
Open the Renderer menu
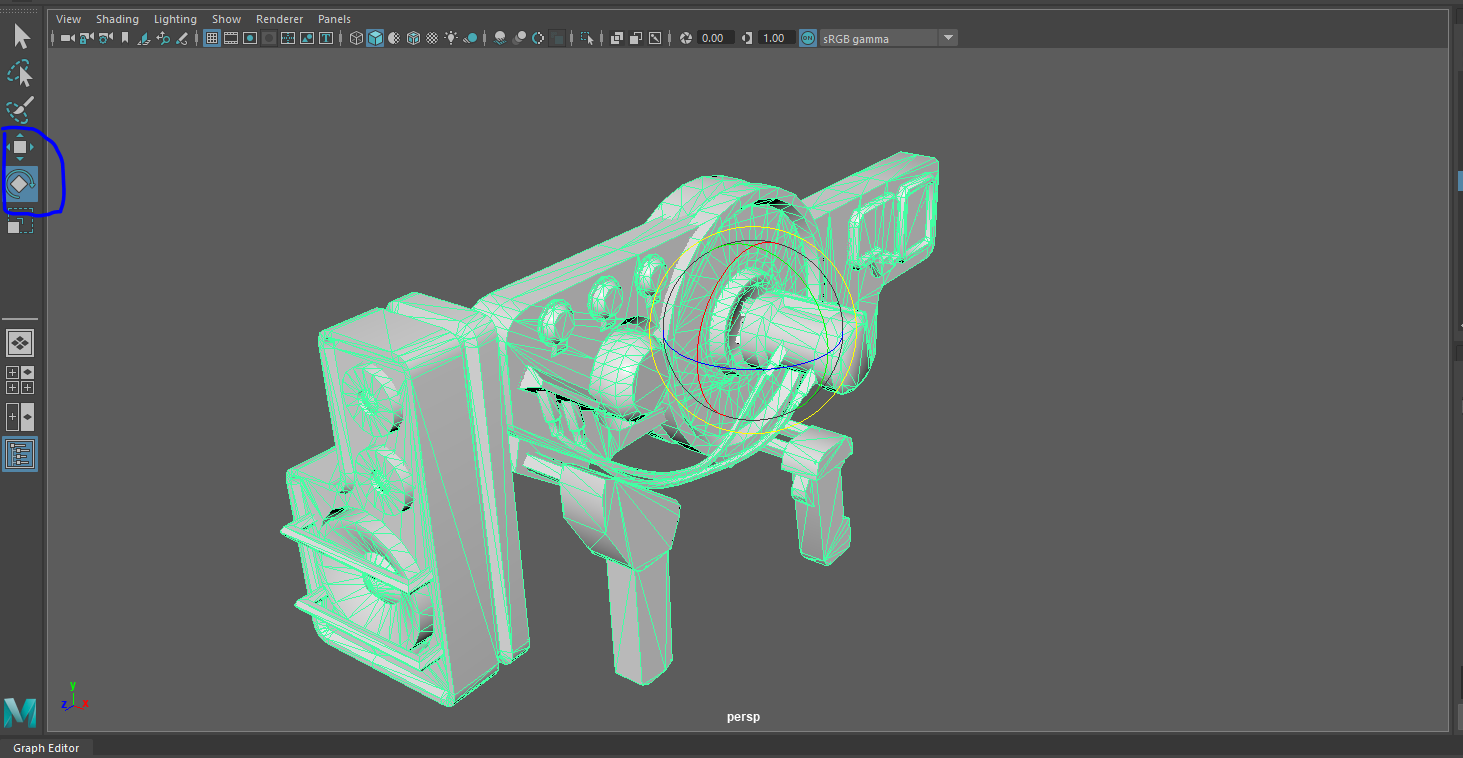click(279, 19)
